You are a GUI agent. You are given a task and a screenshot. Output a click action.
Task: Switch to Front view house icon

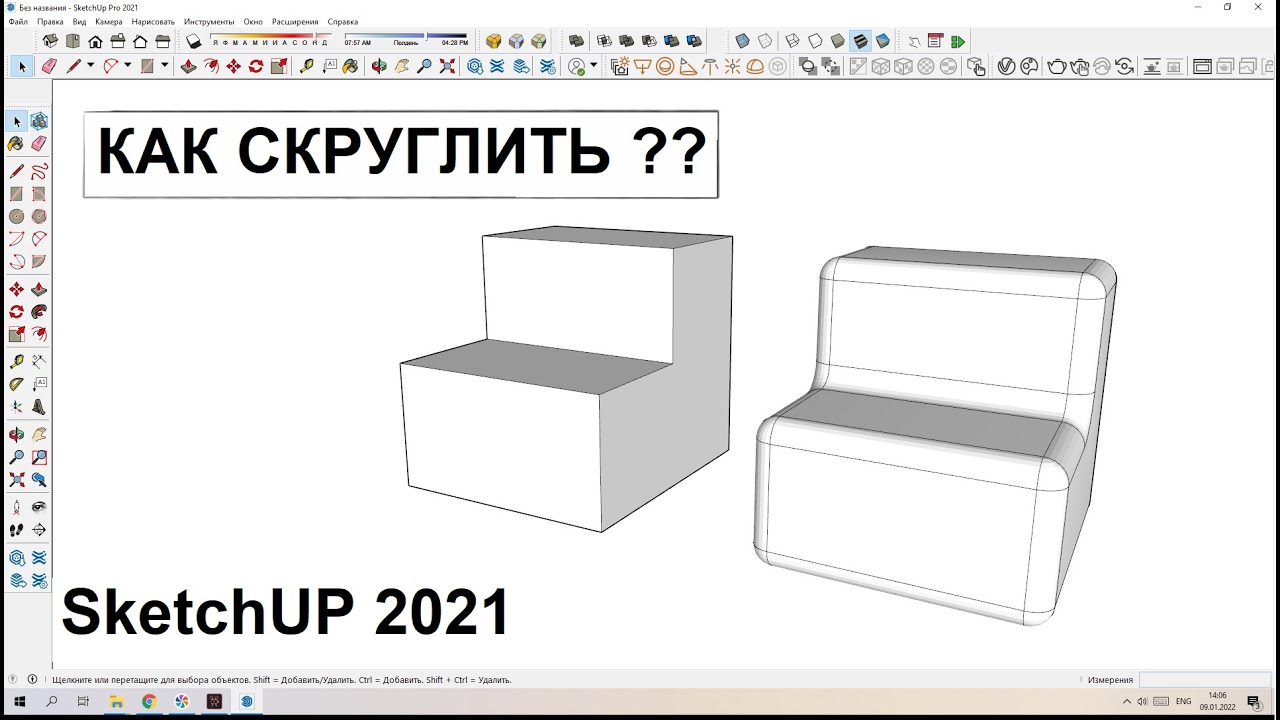(95, 41)
